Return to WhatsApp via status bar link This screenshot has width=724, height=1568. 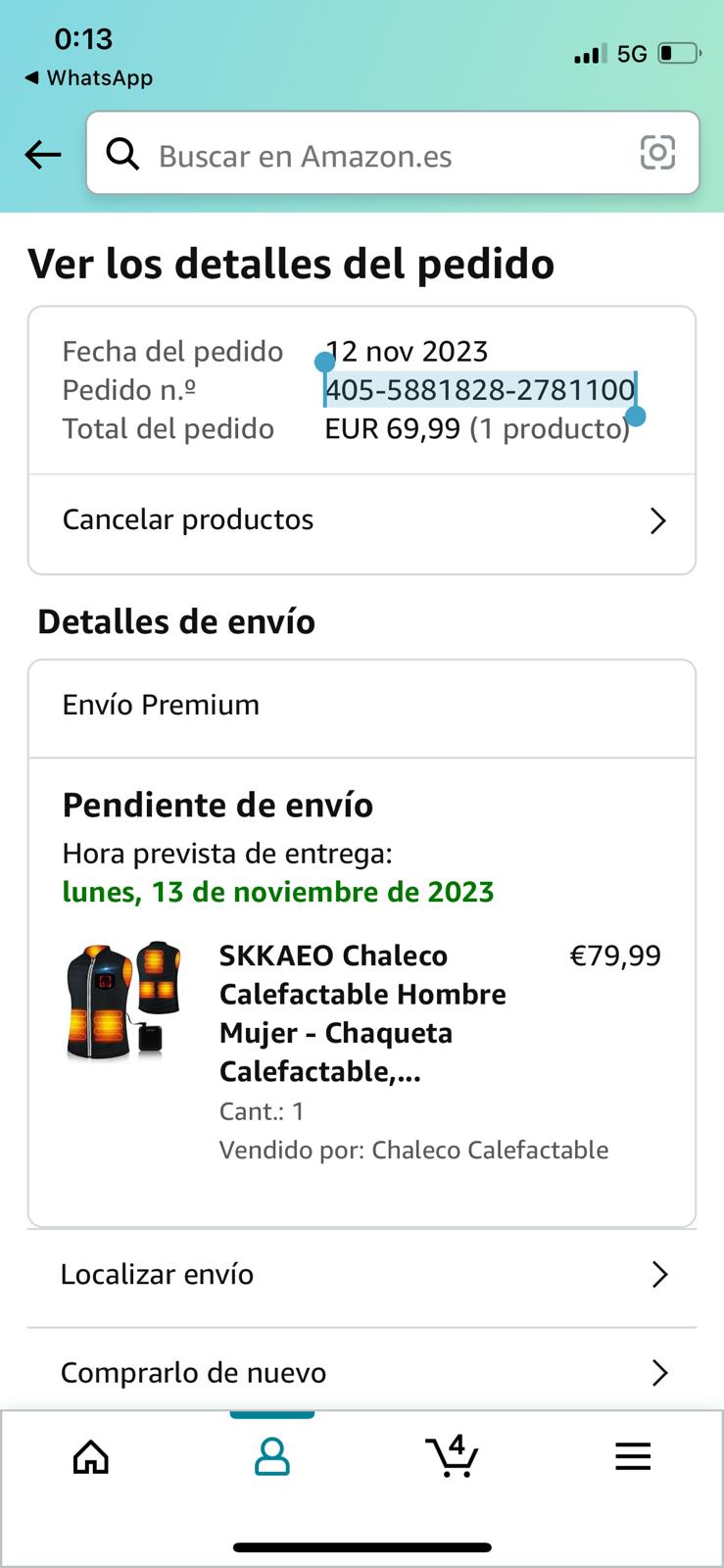point(88,77)
